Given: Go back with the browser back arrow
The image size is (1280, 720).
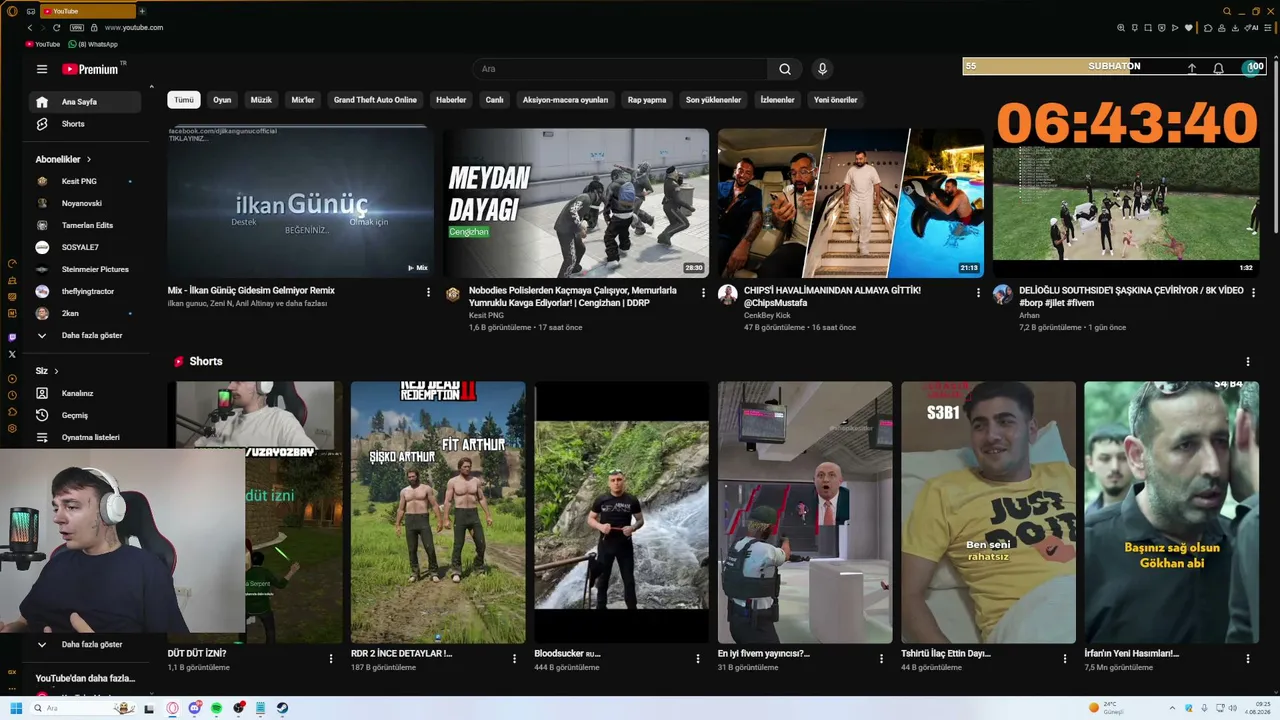Looking at the screenshot, I should [x=30, y=28].
